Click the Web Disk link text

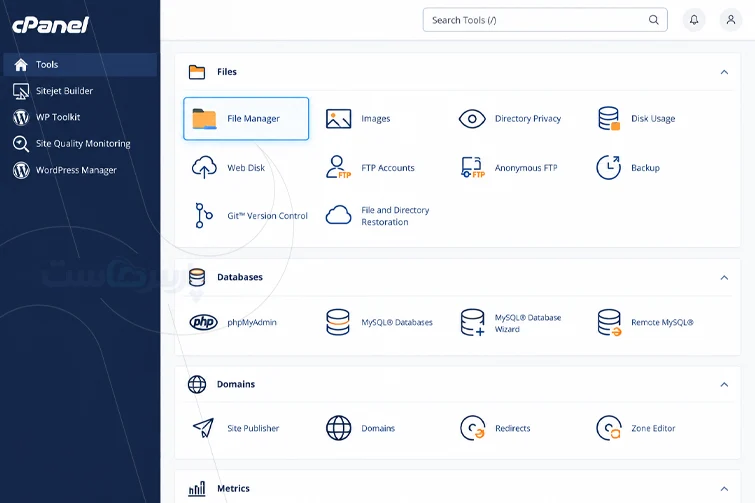coord(246,168)
